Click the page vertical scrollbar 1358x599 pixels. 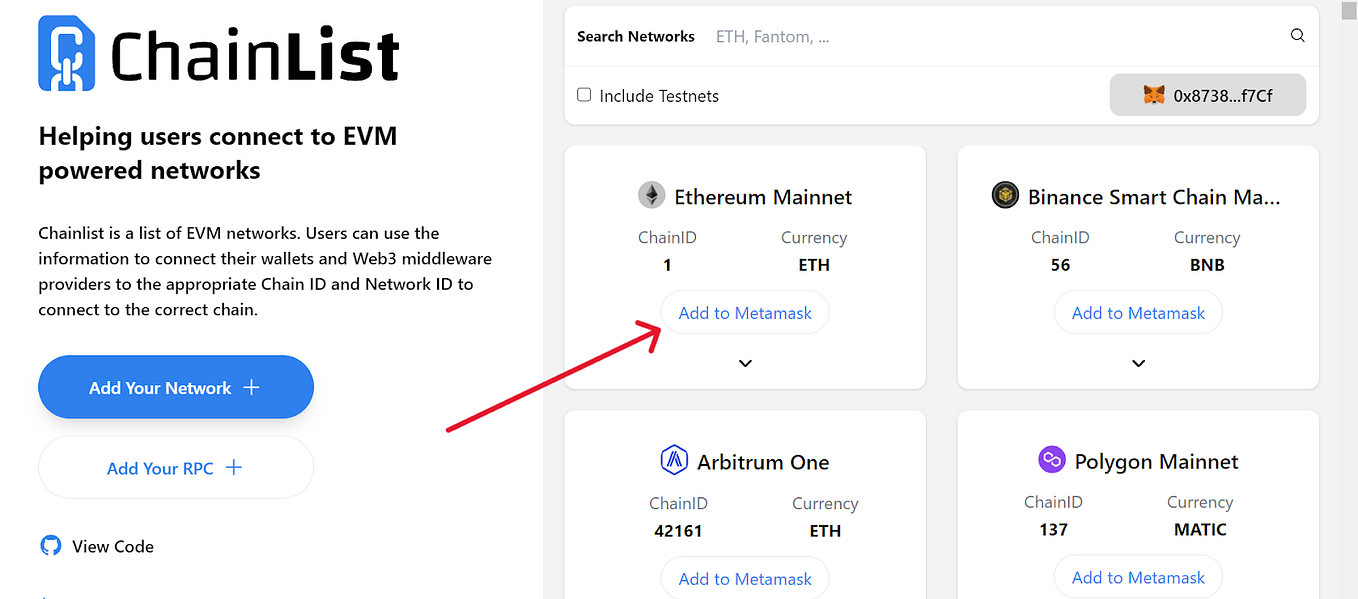pos(1348,299)
